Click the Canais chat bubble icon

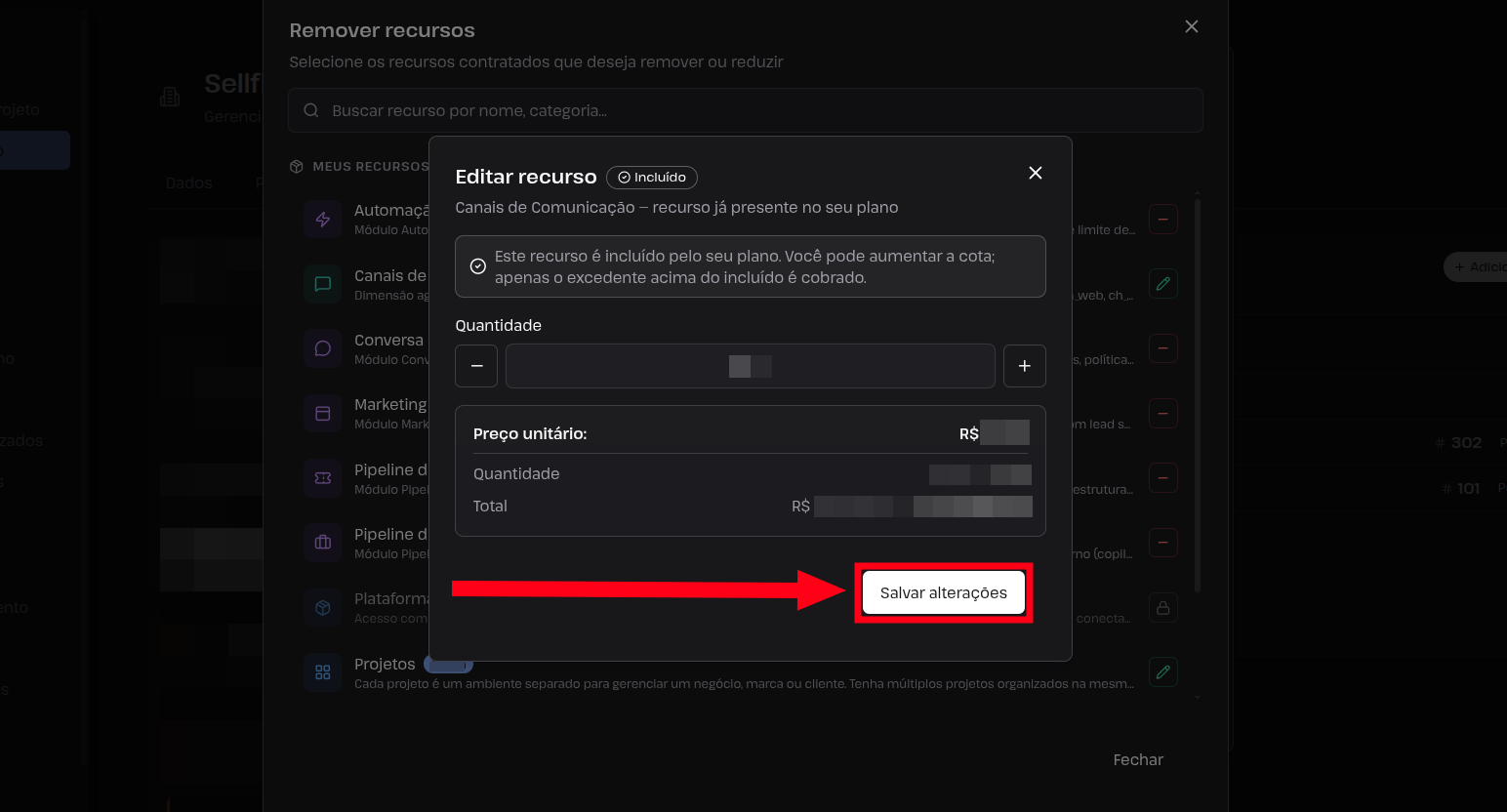pyautogui.click(x=323, y=284)
